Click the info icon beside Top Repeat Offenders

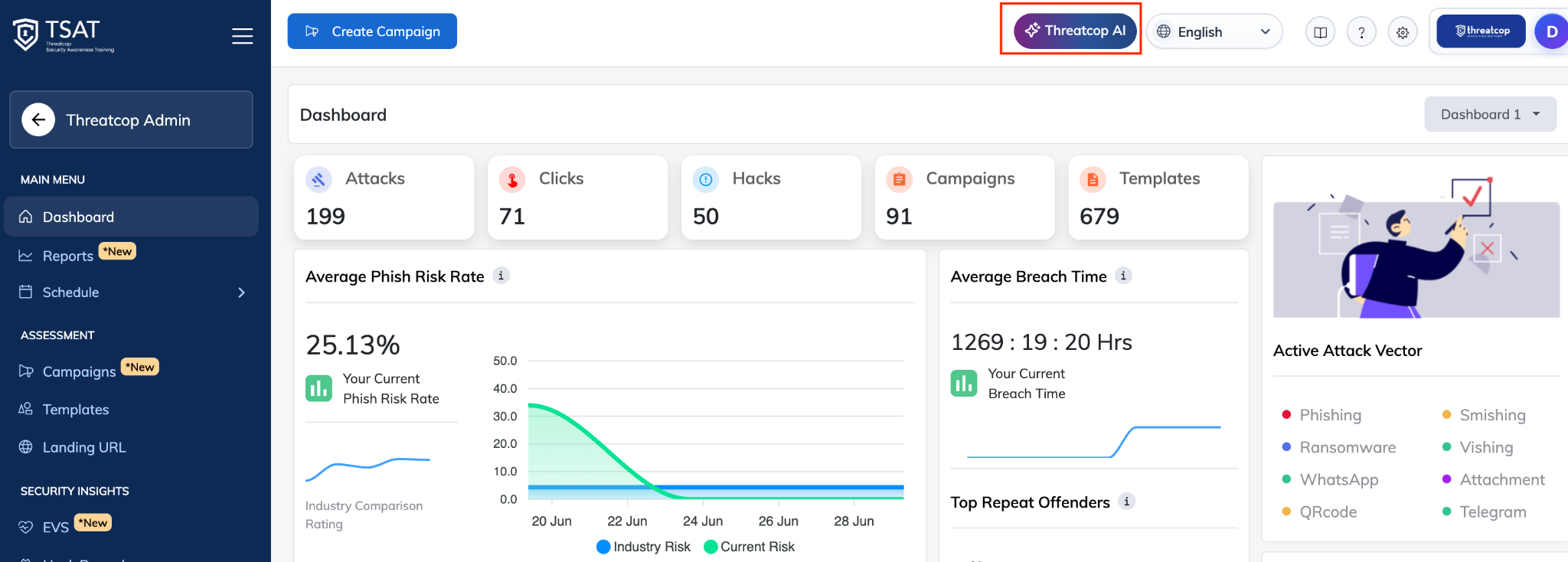[x=1126, y=502]
